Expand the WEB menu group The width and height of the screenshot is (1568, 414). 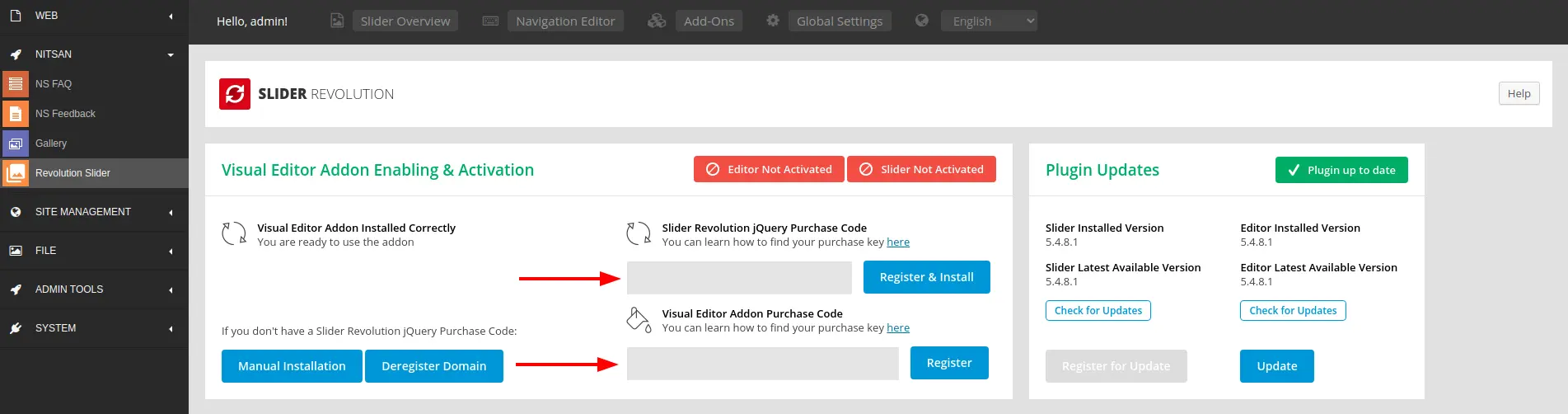[171, 16]
